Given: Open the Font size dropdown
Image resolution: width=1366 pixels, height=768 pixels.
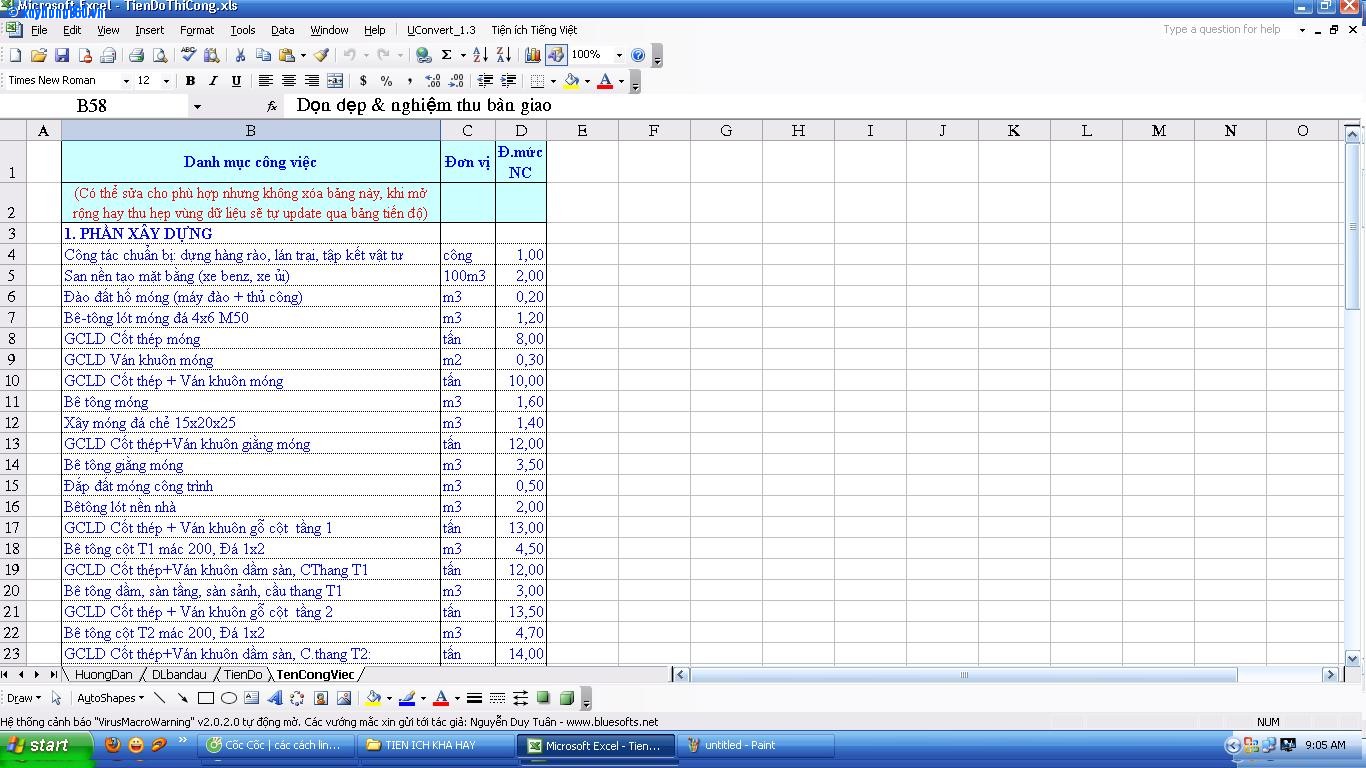Looking at the screenshot, I should pyautogui.click(x=166, y=81).
